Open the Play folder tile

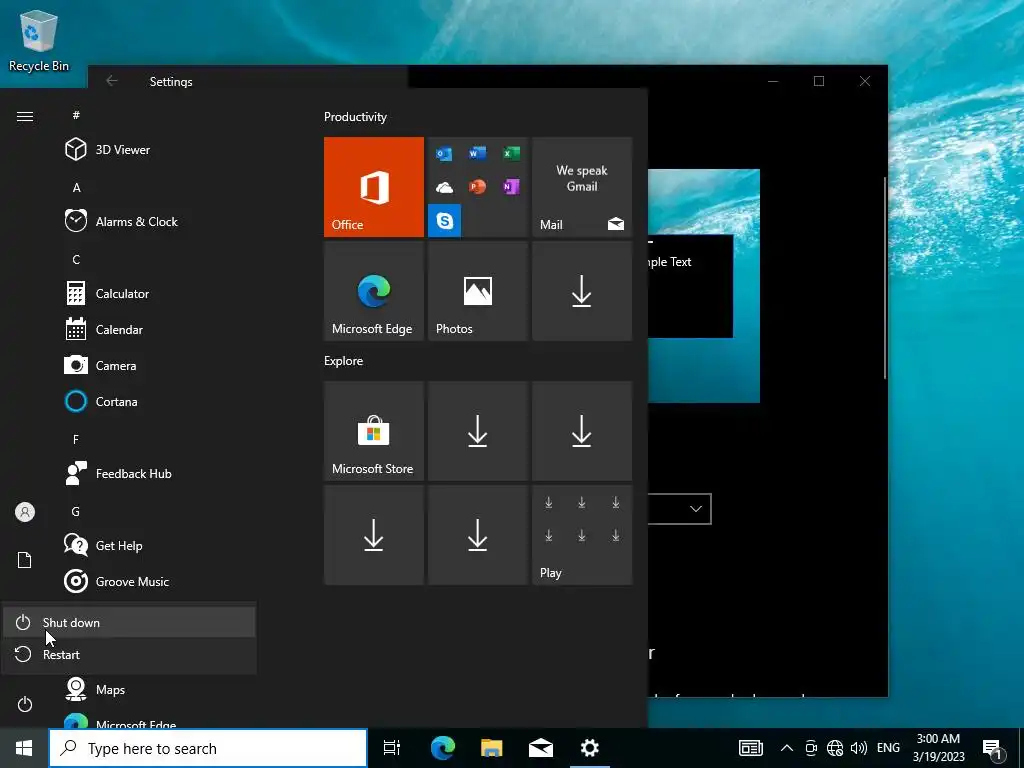tap(582, 535)
